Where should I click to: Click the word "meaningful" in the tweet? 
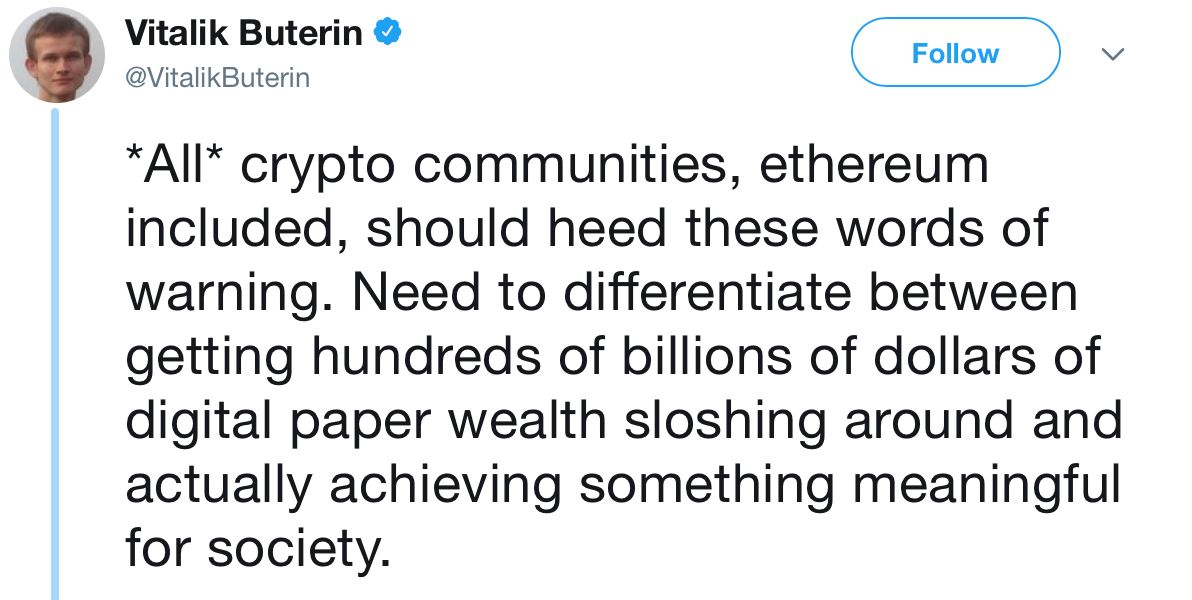coord(985,485)
